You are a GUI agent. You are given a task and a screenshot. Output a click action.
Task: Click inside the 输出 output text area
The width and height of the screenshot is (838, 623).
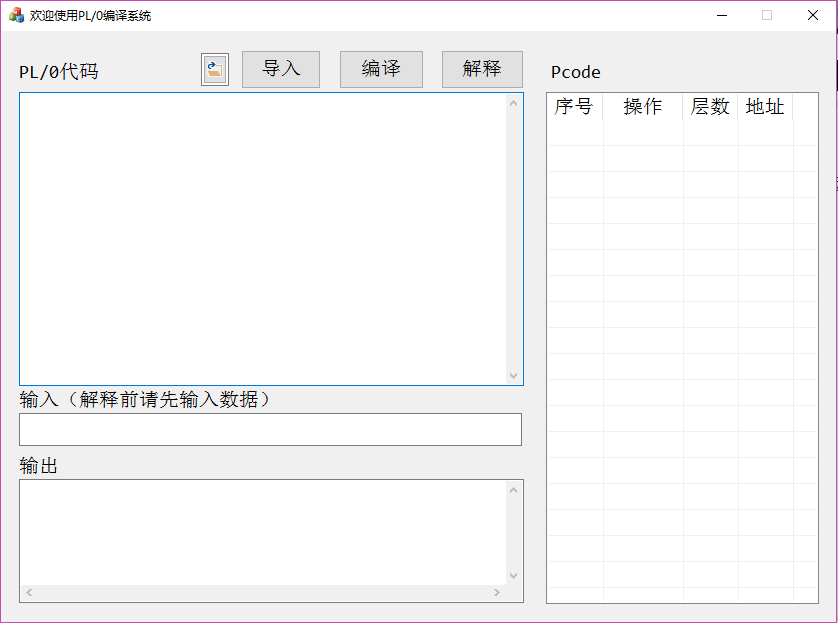point(263,532)
